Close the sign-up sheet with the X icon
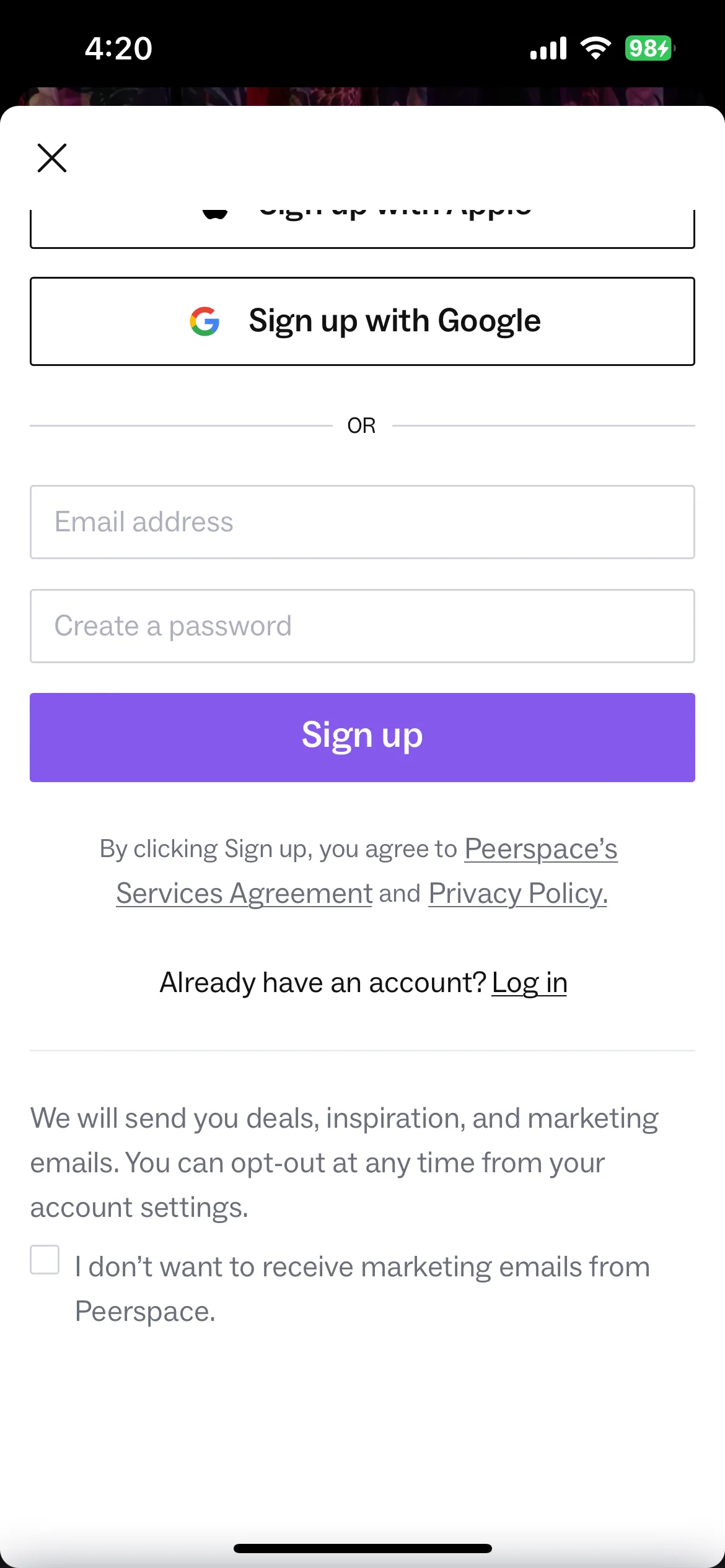 pyautogui.click(x=52, y=158)
